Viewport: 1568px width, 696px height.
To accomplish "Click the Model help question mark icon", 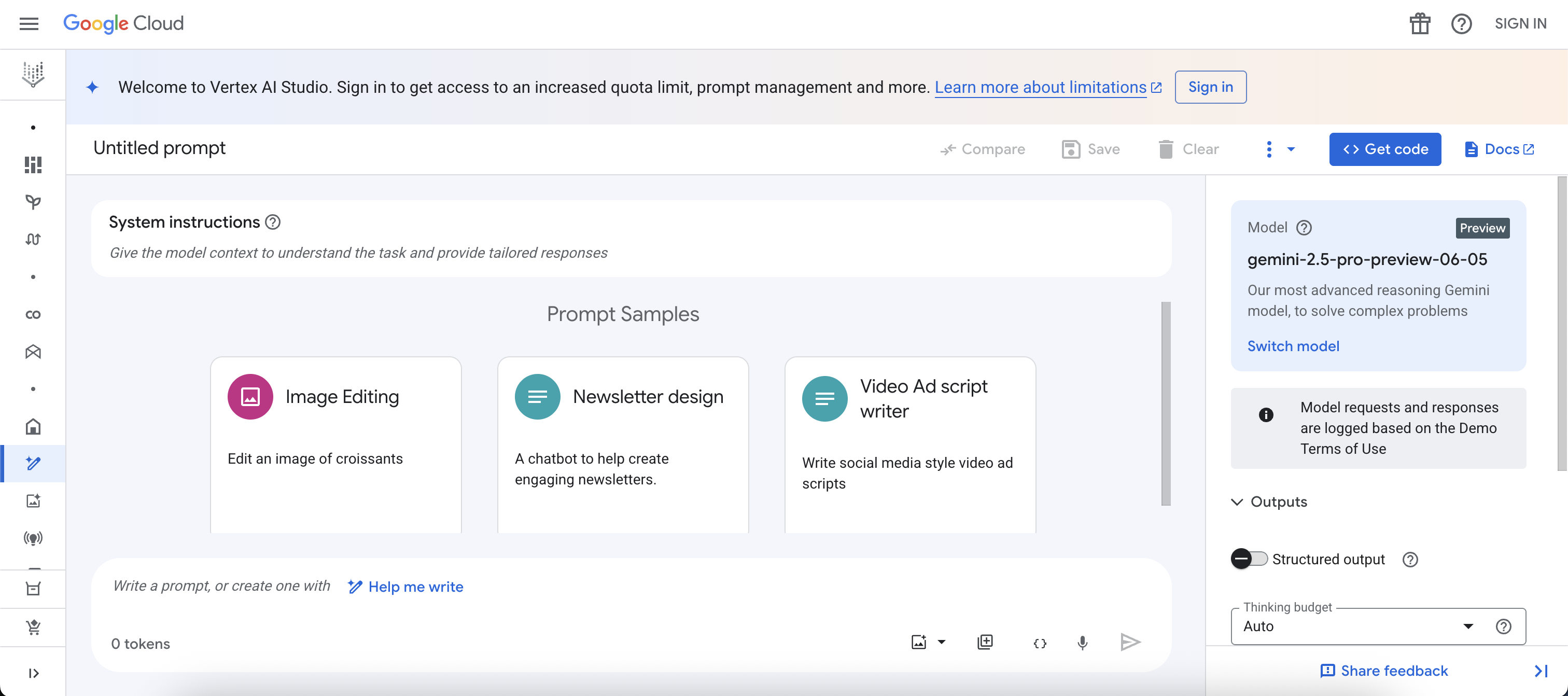I will (1304, 228).
